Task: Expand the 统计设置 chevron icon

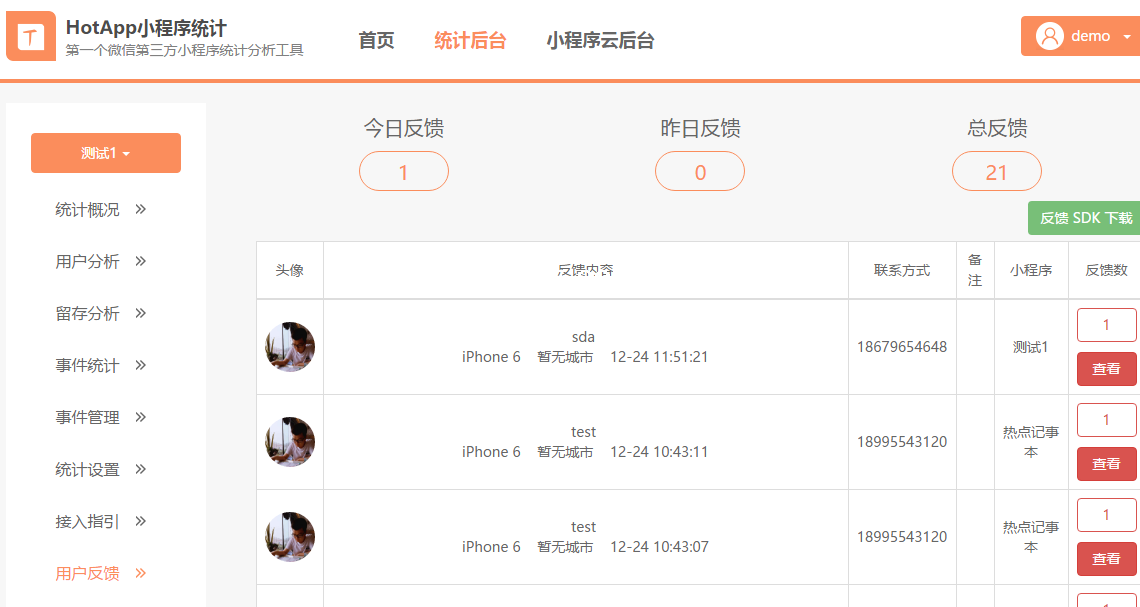Action: (141, 469)
